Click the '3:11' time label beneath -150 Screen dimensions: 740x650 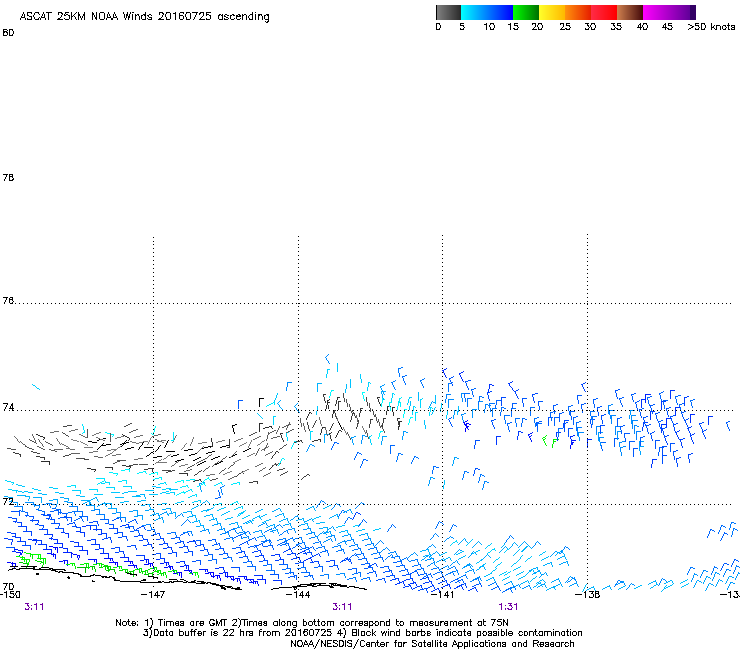point(34,607)
